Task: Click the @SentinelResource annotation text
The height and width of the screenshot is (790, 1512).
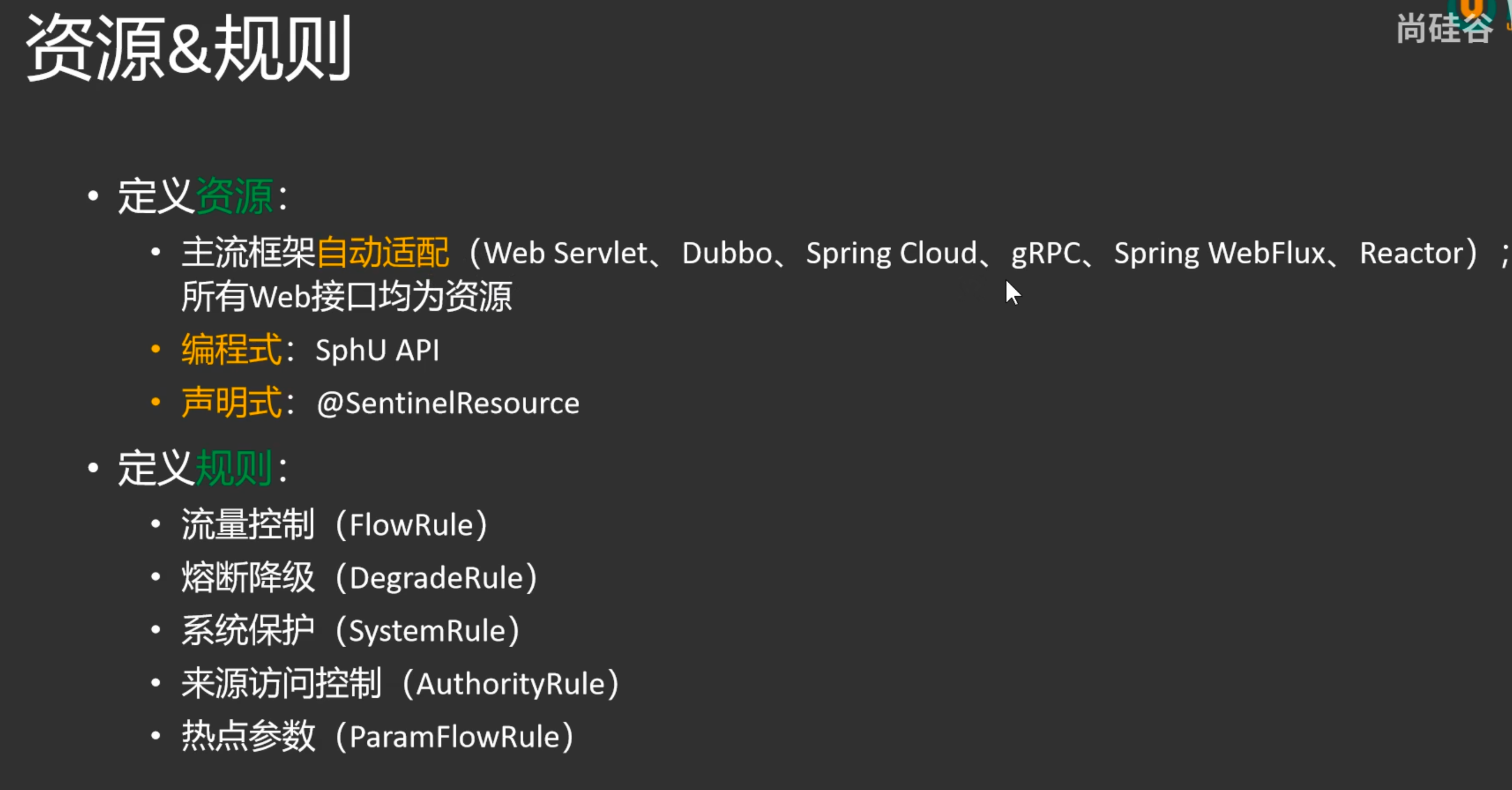Action: click(448, 403)
